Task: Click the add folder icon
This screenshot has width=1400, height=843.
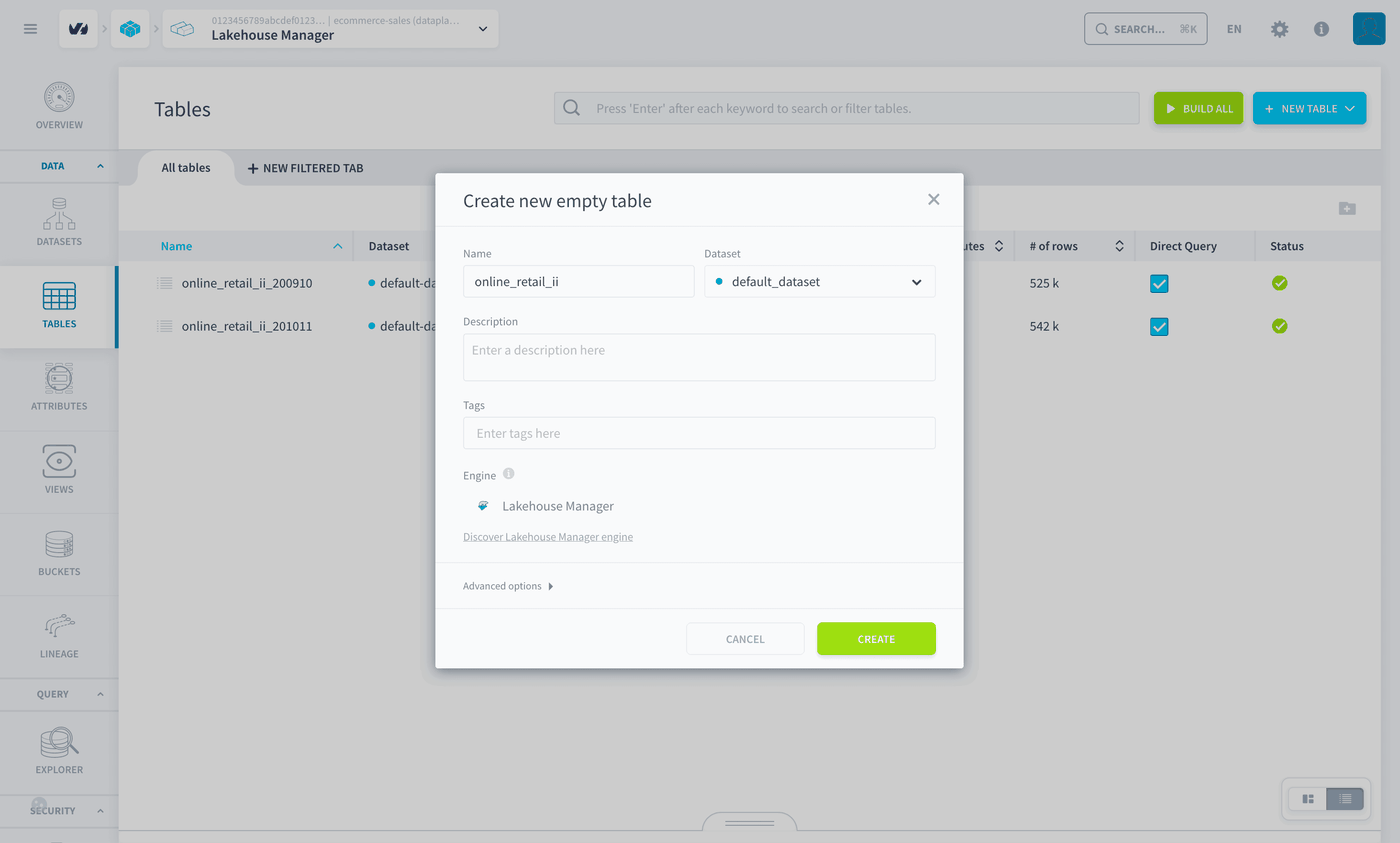Action: click(x=1347, y=208)
